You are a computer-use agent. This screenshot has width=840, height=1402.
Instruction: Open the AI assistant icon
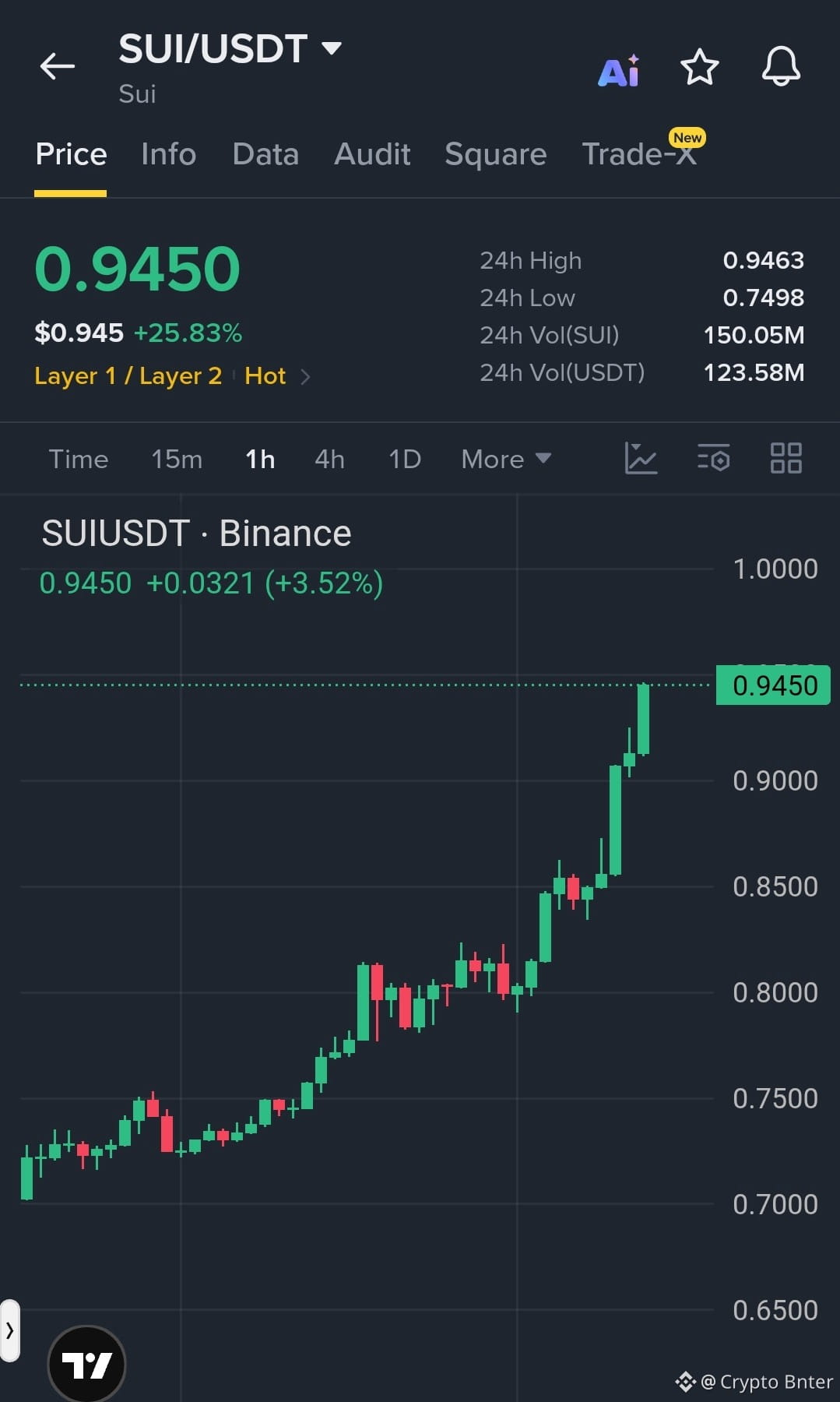620,70
